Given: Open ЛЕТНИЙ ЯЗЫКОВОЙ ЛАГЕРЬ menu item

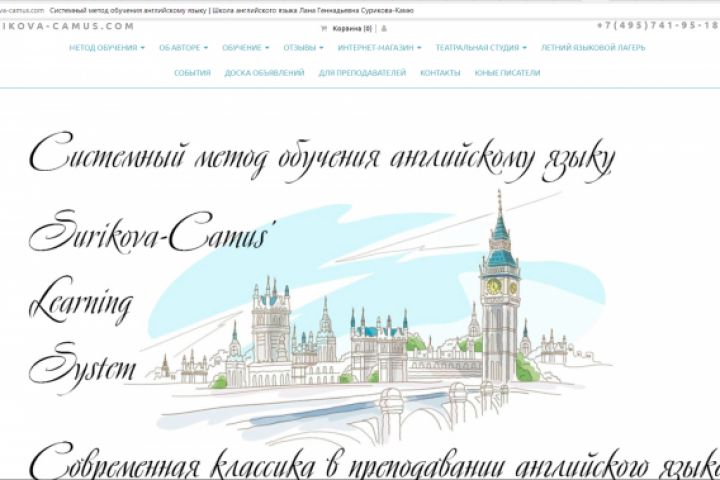Looking at the screenshot, I should point(593,47).
